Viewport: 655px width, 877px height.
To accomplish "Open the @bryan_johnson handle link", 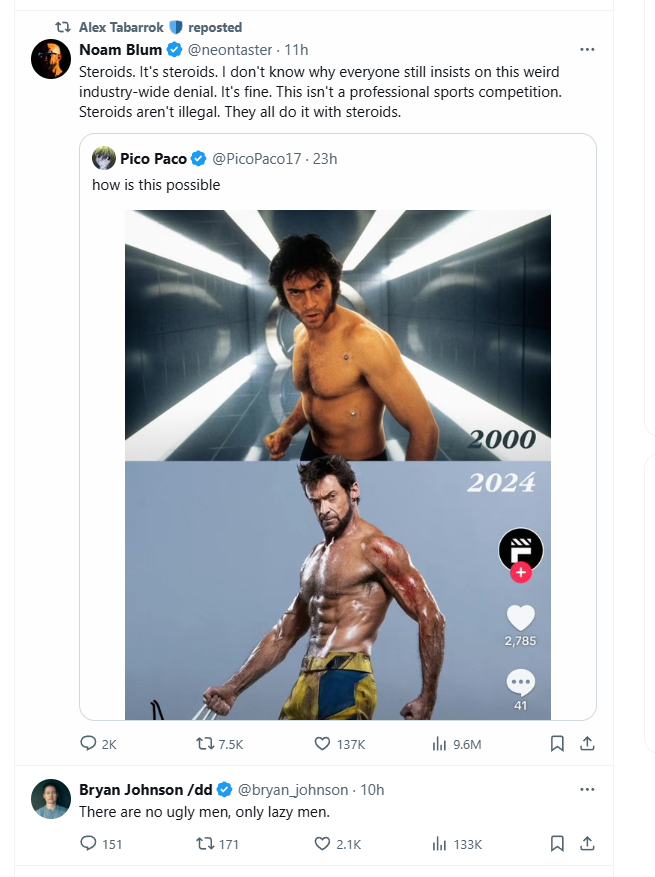I will pyautogui.click(x=293, y=790).
